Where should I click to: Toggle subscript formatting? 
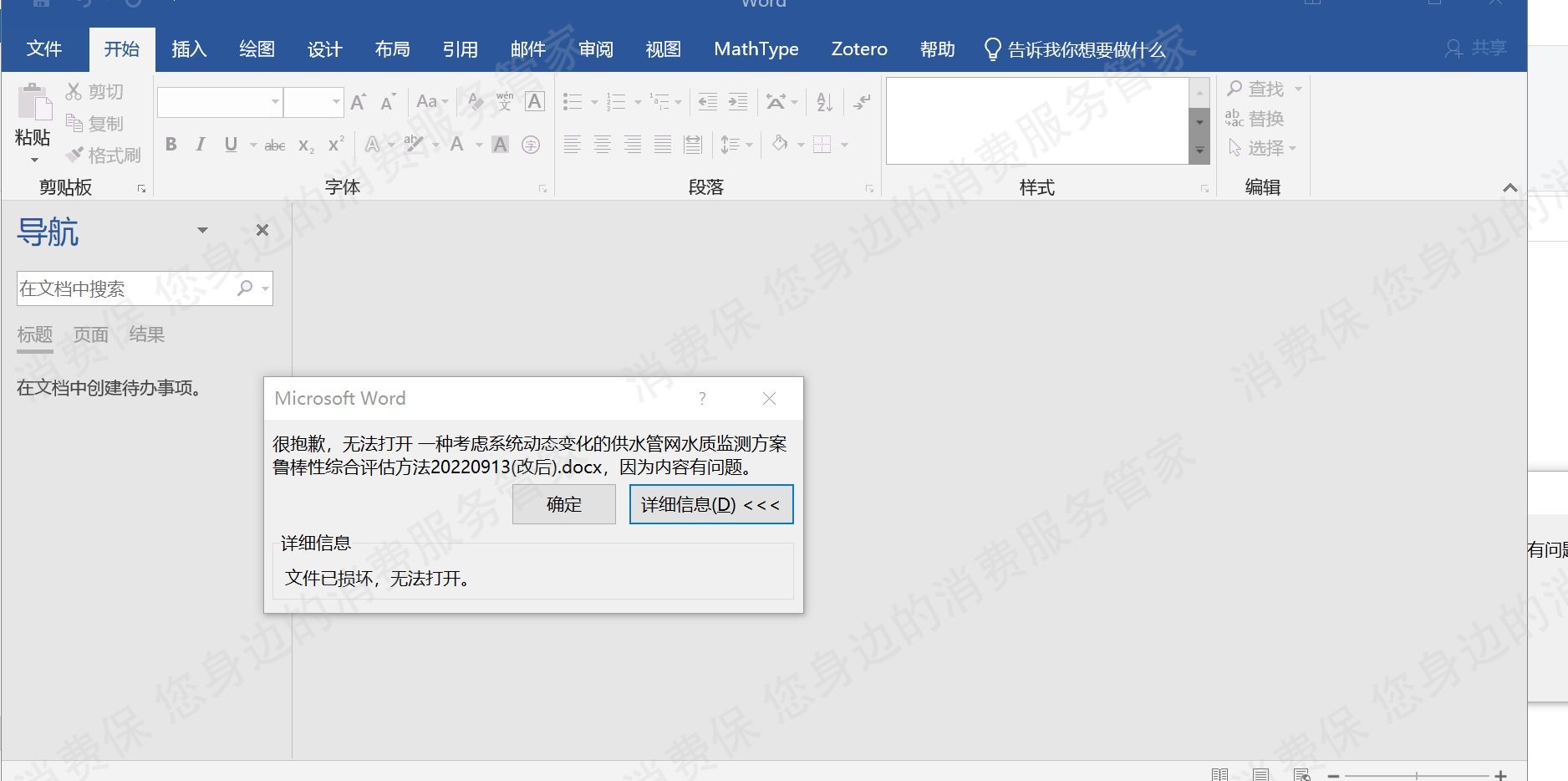pos(306,145)
